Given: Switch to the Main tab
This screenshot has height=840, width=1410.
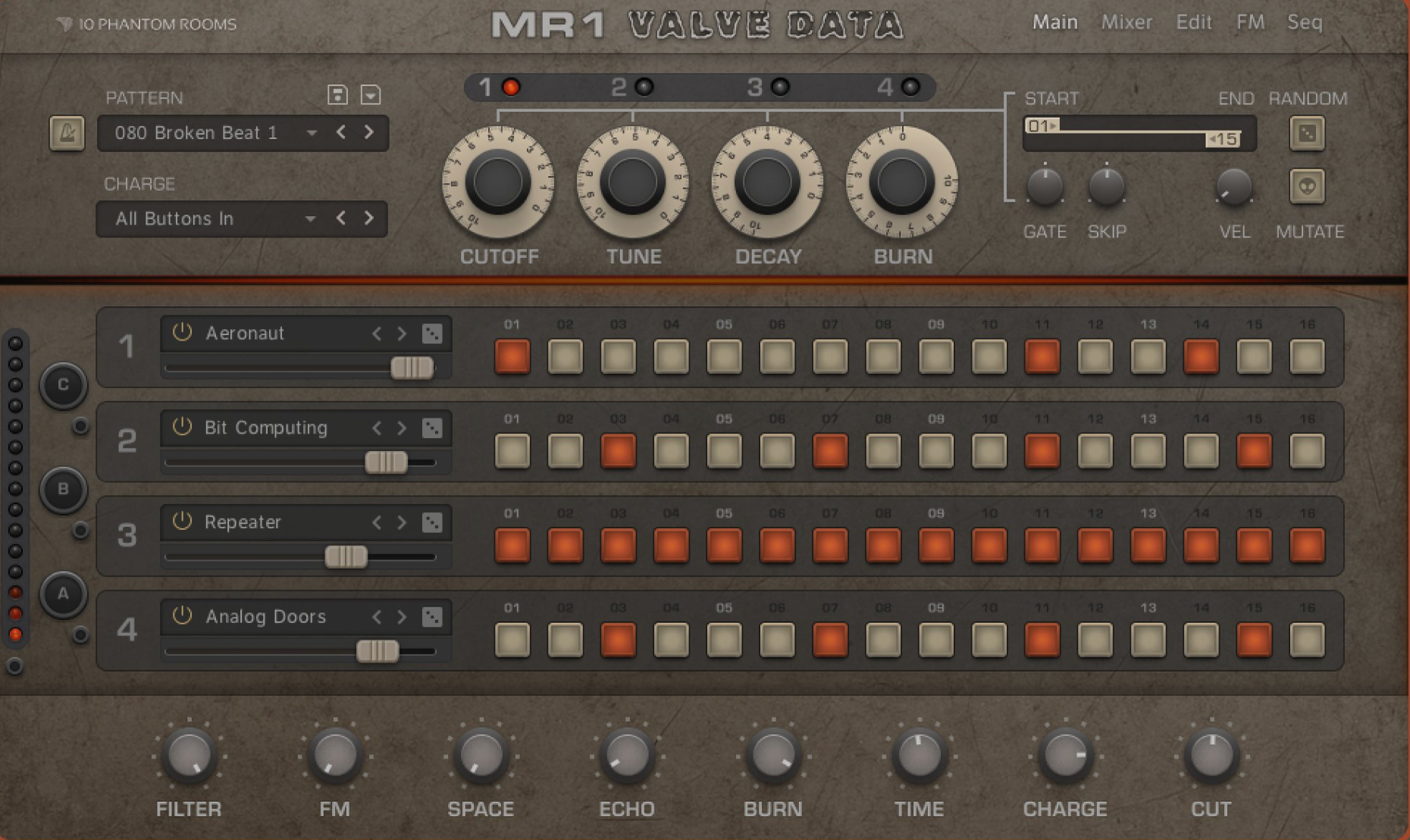Looking at the screenshot, I should click(1054, 22).
